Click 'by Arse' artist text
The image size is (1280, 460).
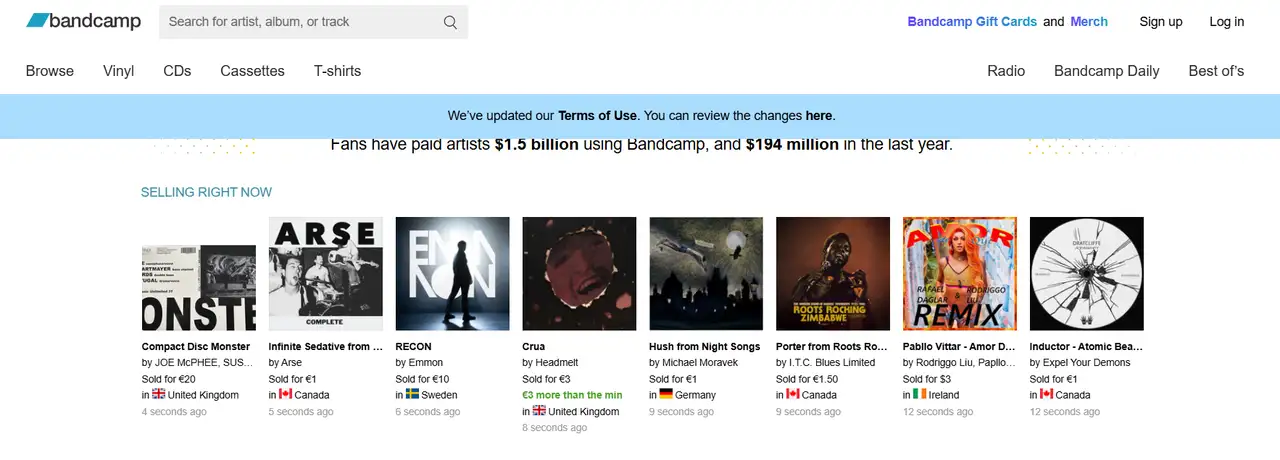286,363
